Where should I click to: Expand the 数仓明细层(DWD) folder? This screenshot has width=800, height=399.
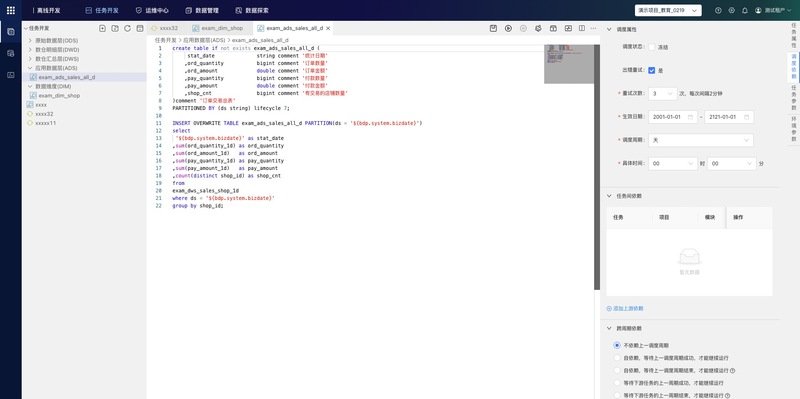tap(30, 50)
